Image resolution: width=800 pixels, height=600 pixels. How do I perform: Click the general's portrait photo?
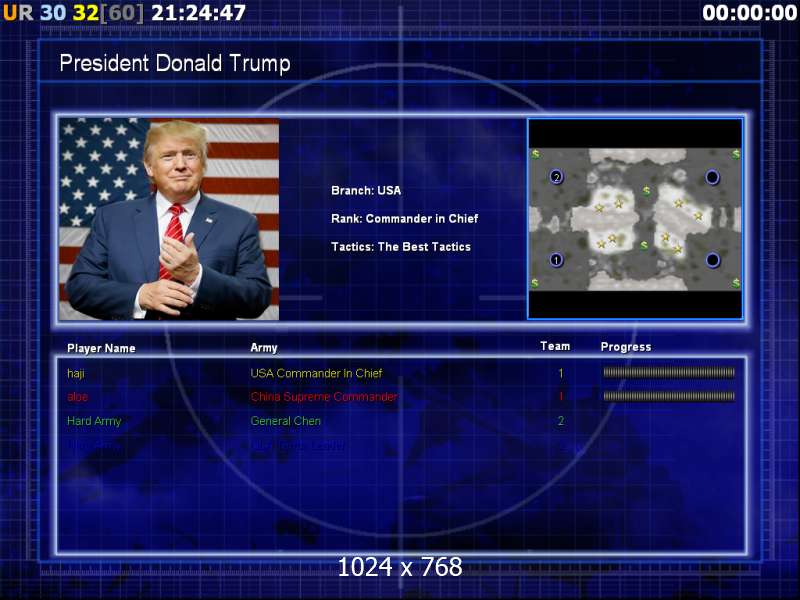pyautogui.click(x=169, y=219)
